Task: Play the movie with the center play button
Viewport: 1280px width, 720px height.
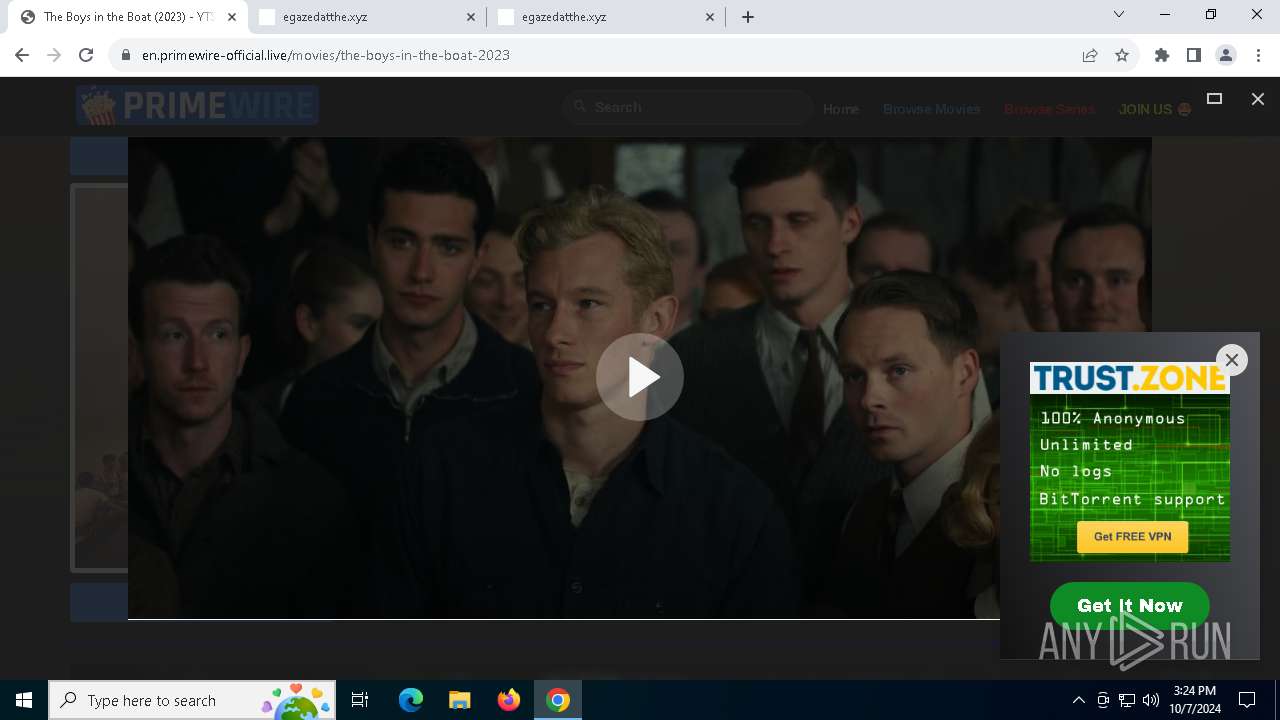Action: [640, 377]
